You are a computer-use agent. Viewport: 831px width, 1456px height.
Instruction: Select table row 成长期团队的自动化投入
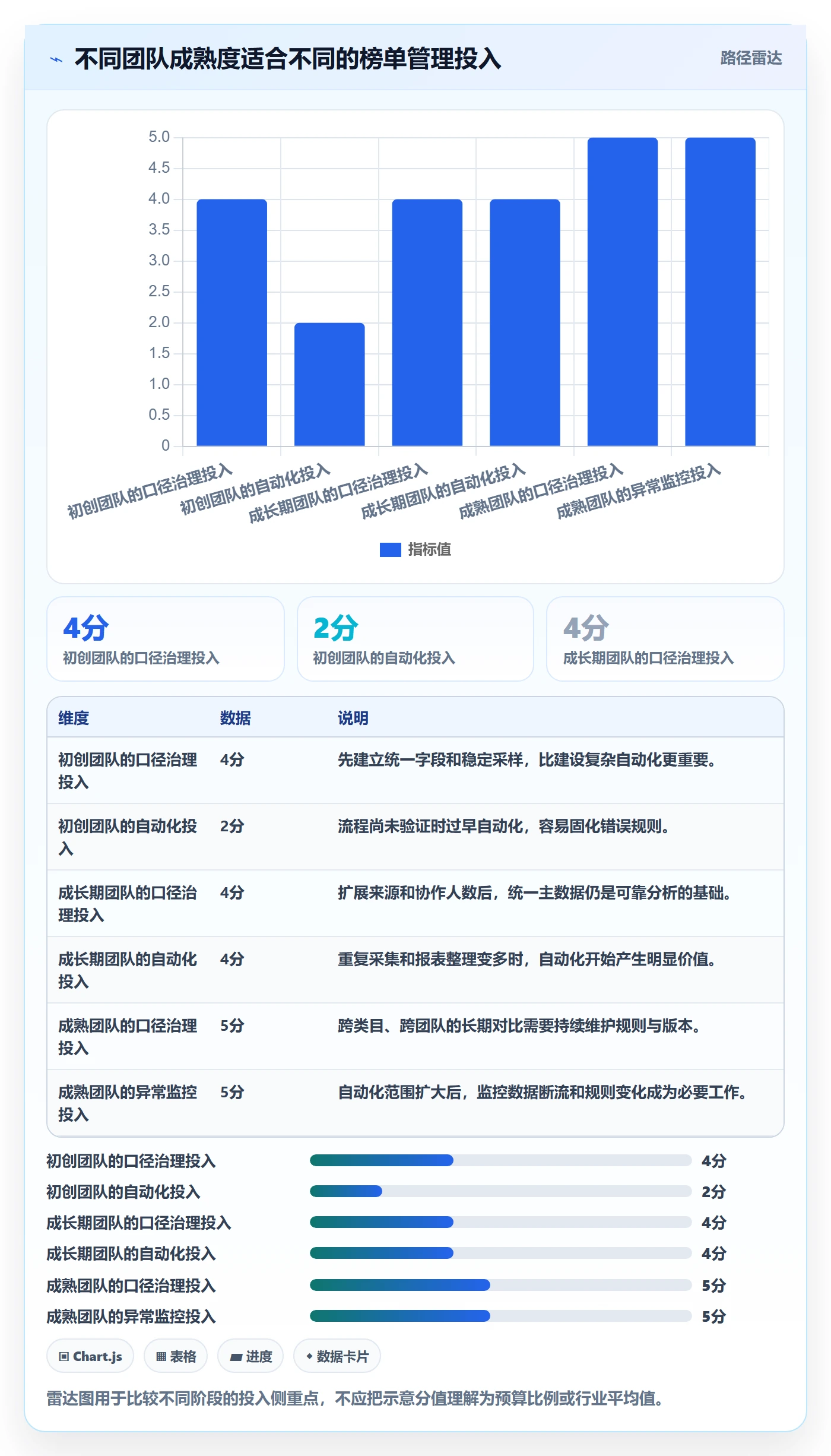[x=415, y=970]
